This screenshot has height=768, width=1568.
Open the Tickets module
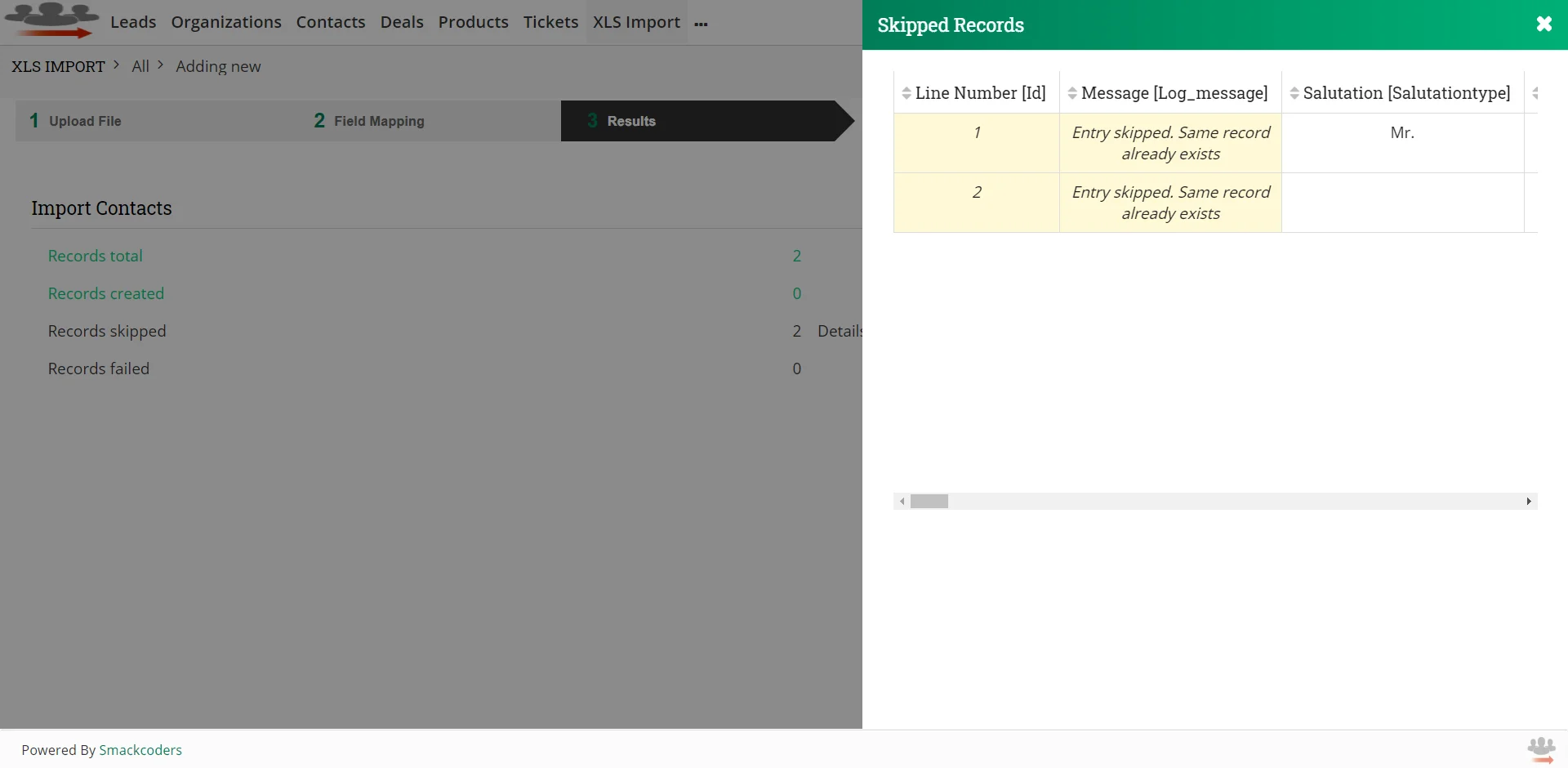point(550,22)
